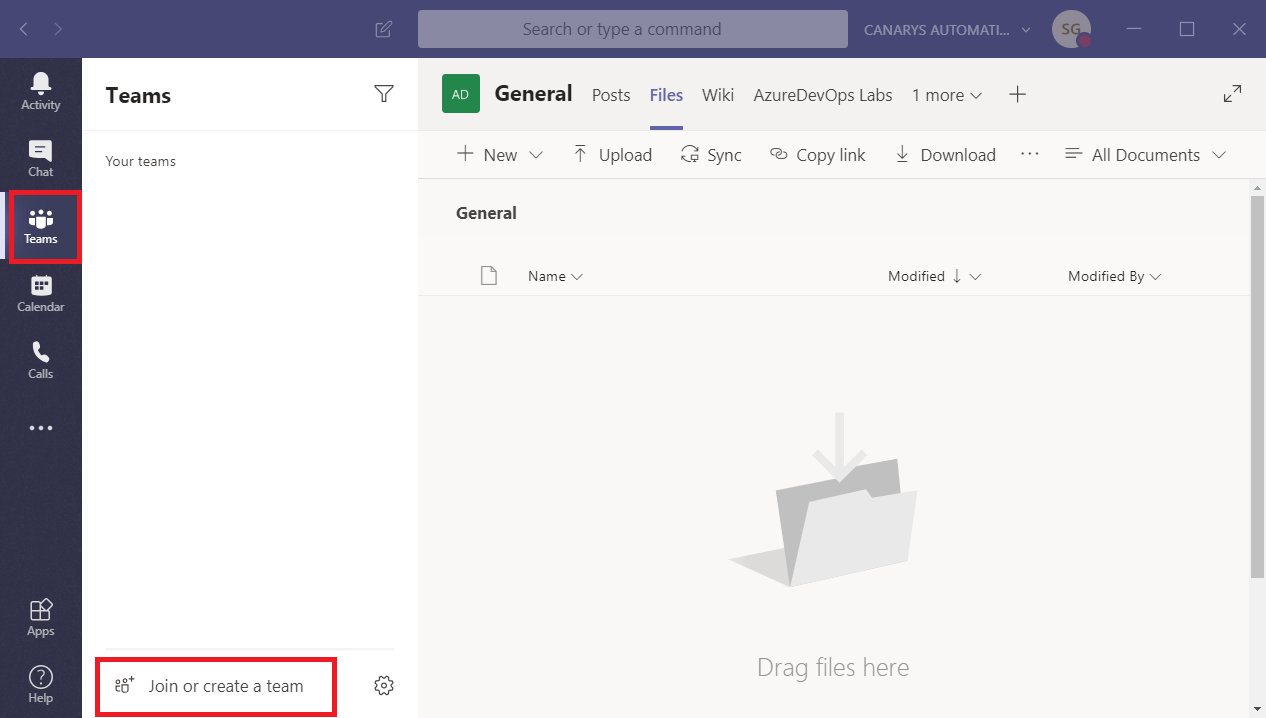Open manage teams gear icon
The width and height of the screenshot is (1266, 718).
click(384, 685)
